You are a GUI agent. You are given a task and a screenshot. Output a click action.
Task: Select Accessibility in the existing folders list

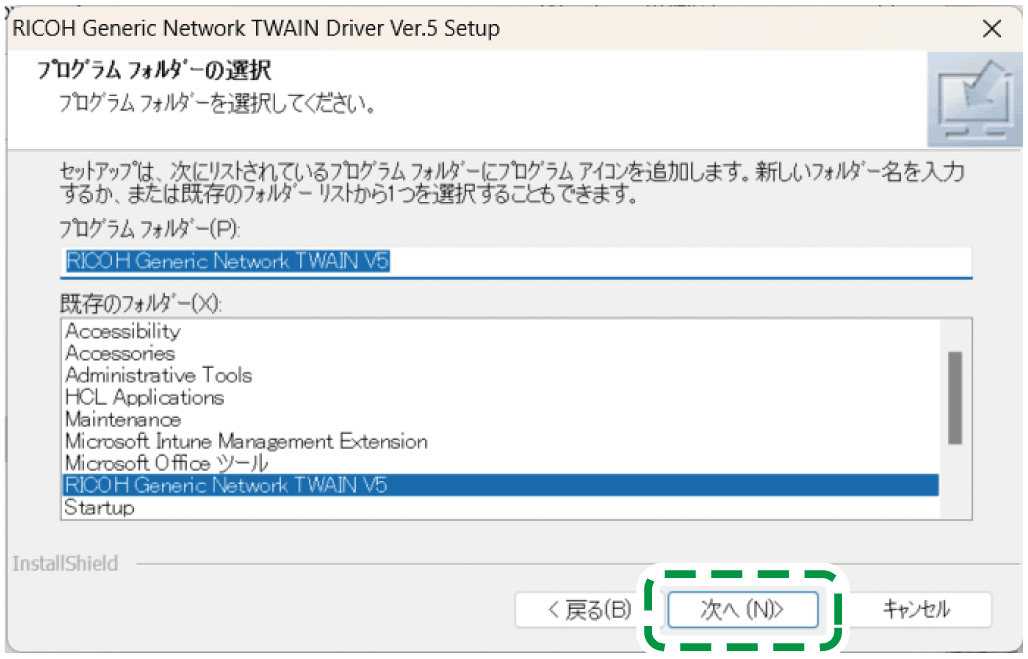[x=123, y=331]
